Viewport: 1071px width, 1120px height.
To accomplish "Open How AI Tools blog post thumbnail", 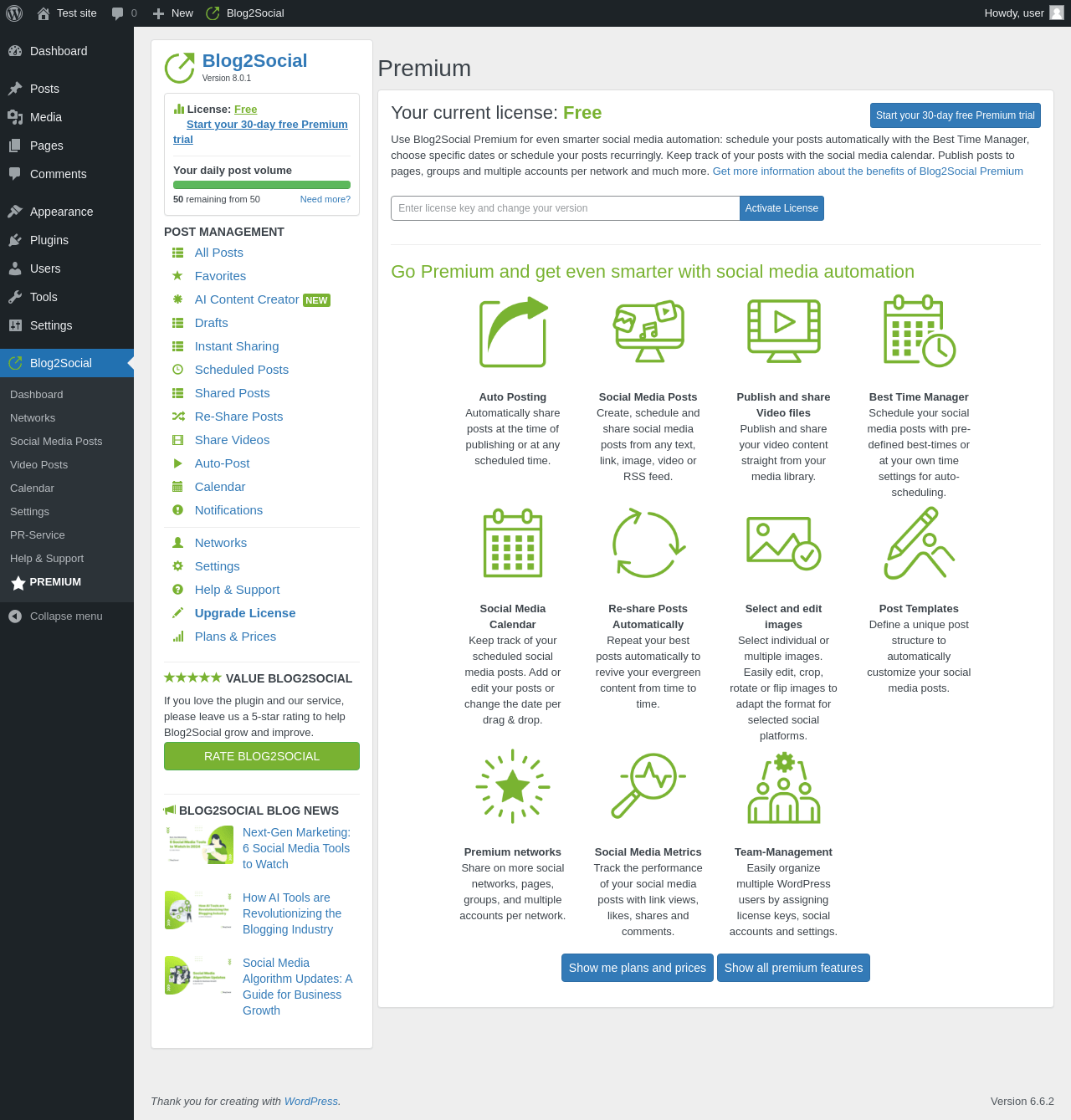I will 200,910.
